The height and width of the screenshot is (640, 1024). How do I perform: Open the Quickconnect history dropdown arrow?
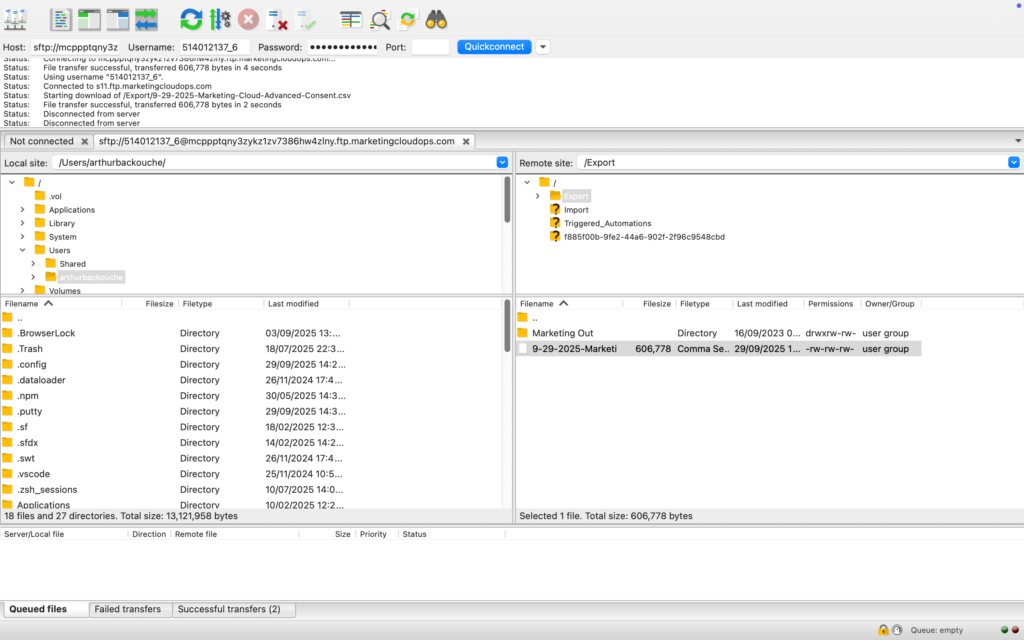point(543,47)
